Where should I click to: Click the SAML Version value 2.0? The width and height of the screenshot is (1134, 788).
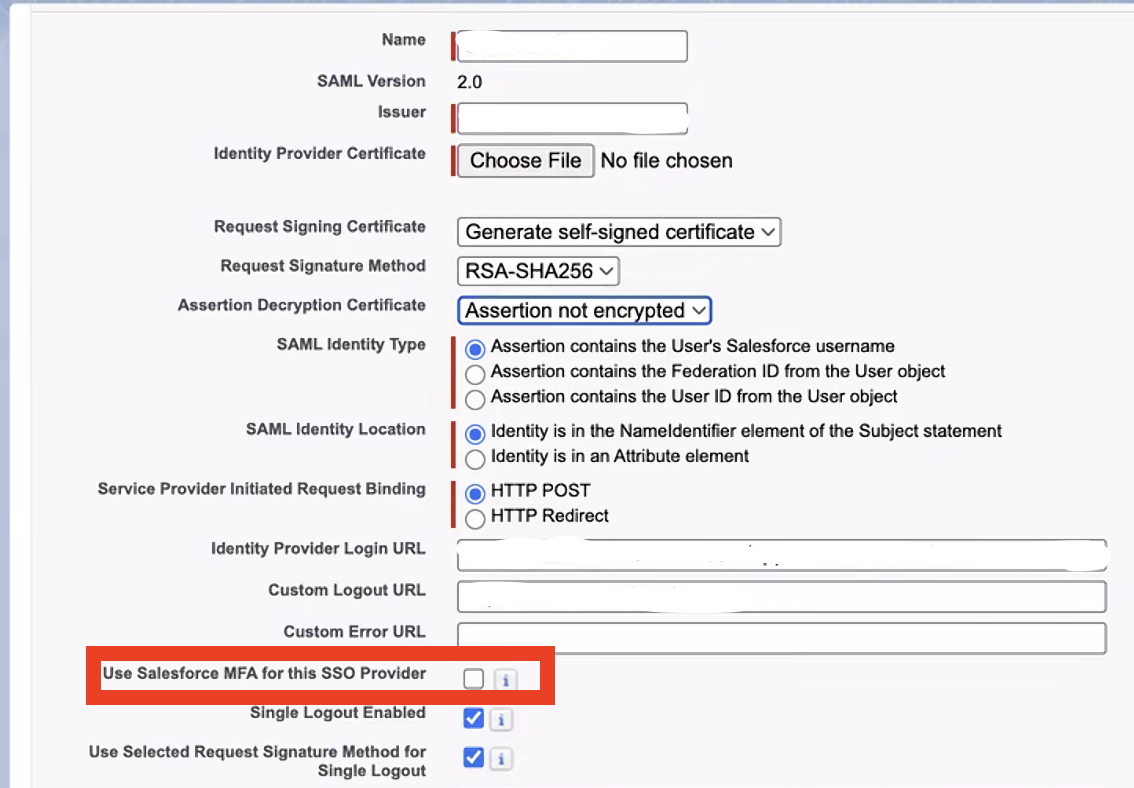(x=469, y=82)
